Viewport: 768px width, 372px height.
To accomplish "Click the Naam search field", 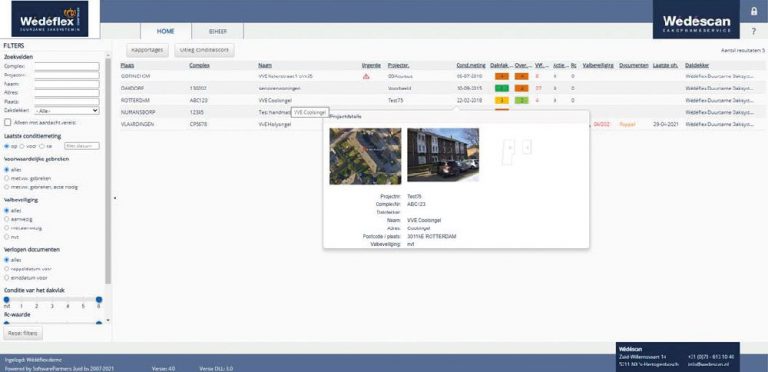I will pyautogui.click(x=67, y=84).
